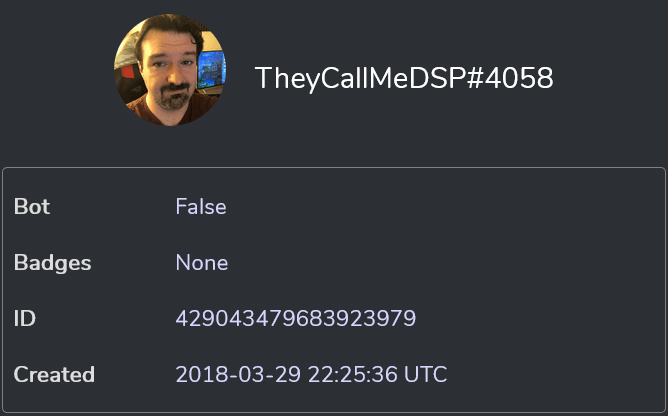Screen dimensions: 668x416
Task: Select the None value beside Badges
Action: 202,263
